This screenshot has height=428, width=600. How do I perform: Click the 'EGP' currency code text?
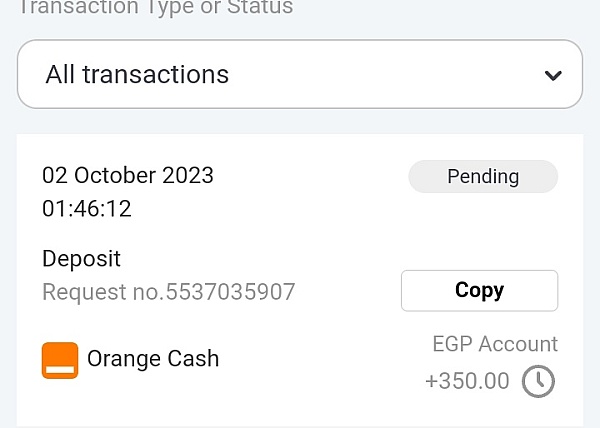(453, 344)
